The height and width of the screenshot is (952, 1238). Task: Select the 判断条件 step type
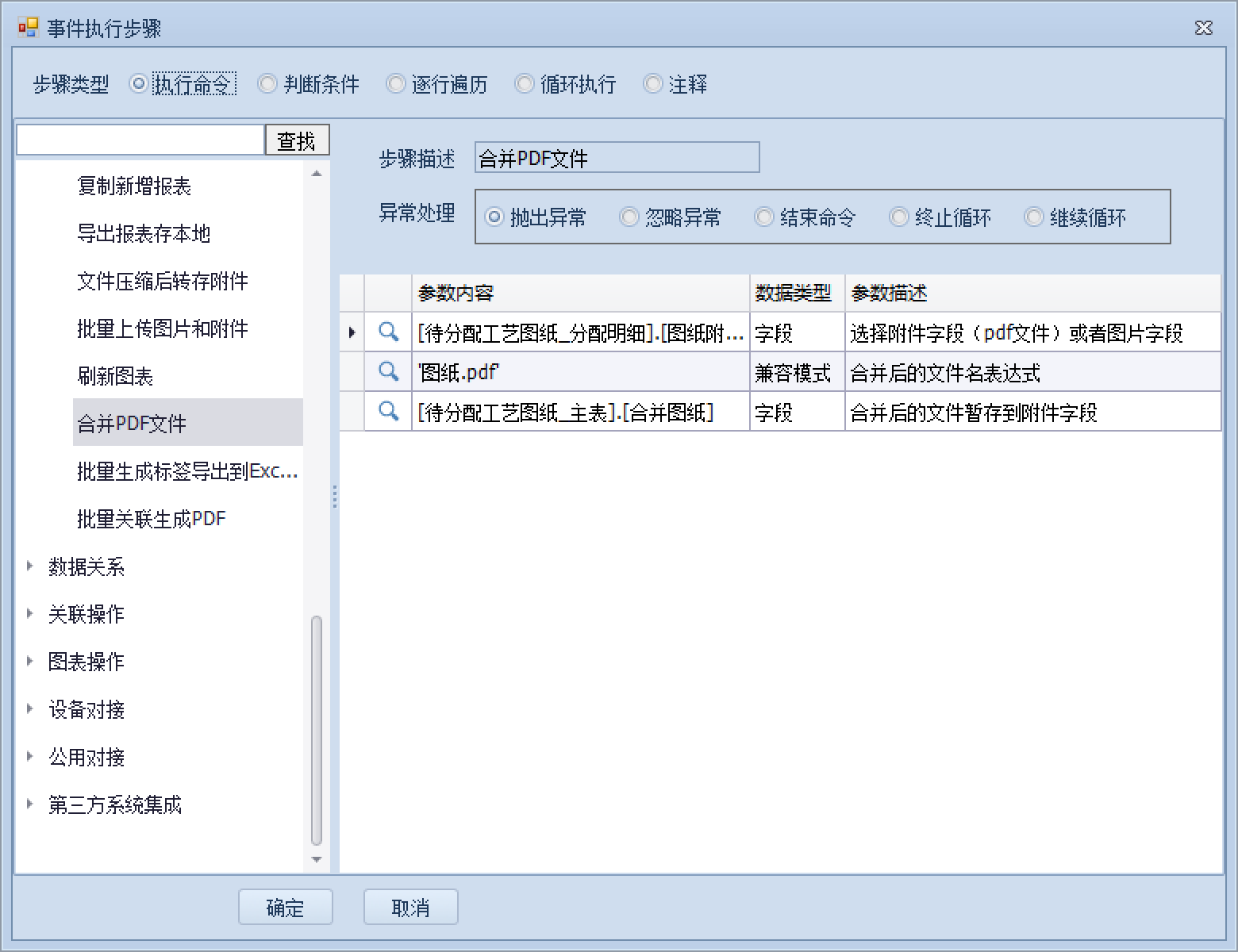(x=267, y=84)
